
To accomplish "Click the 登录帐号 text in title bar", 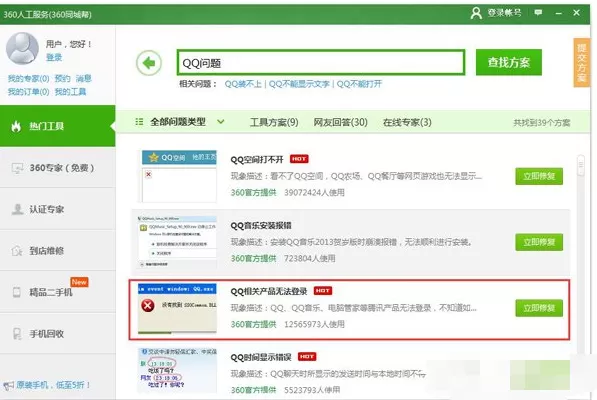I will click(x=504, y=13).
